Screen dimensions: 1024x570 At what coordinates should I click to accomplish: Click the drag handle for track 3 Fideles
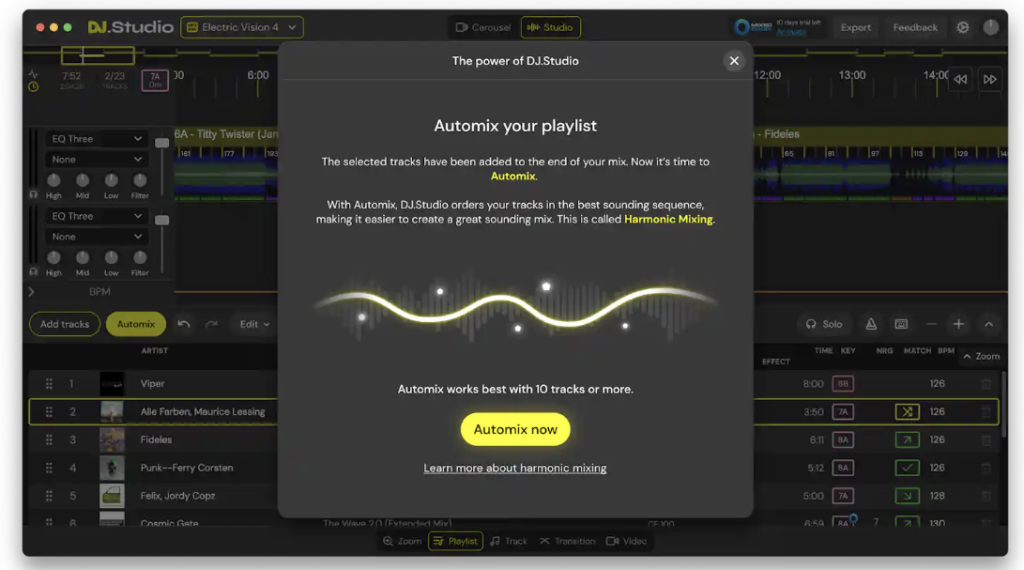coord(48,440)
